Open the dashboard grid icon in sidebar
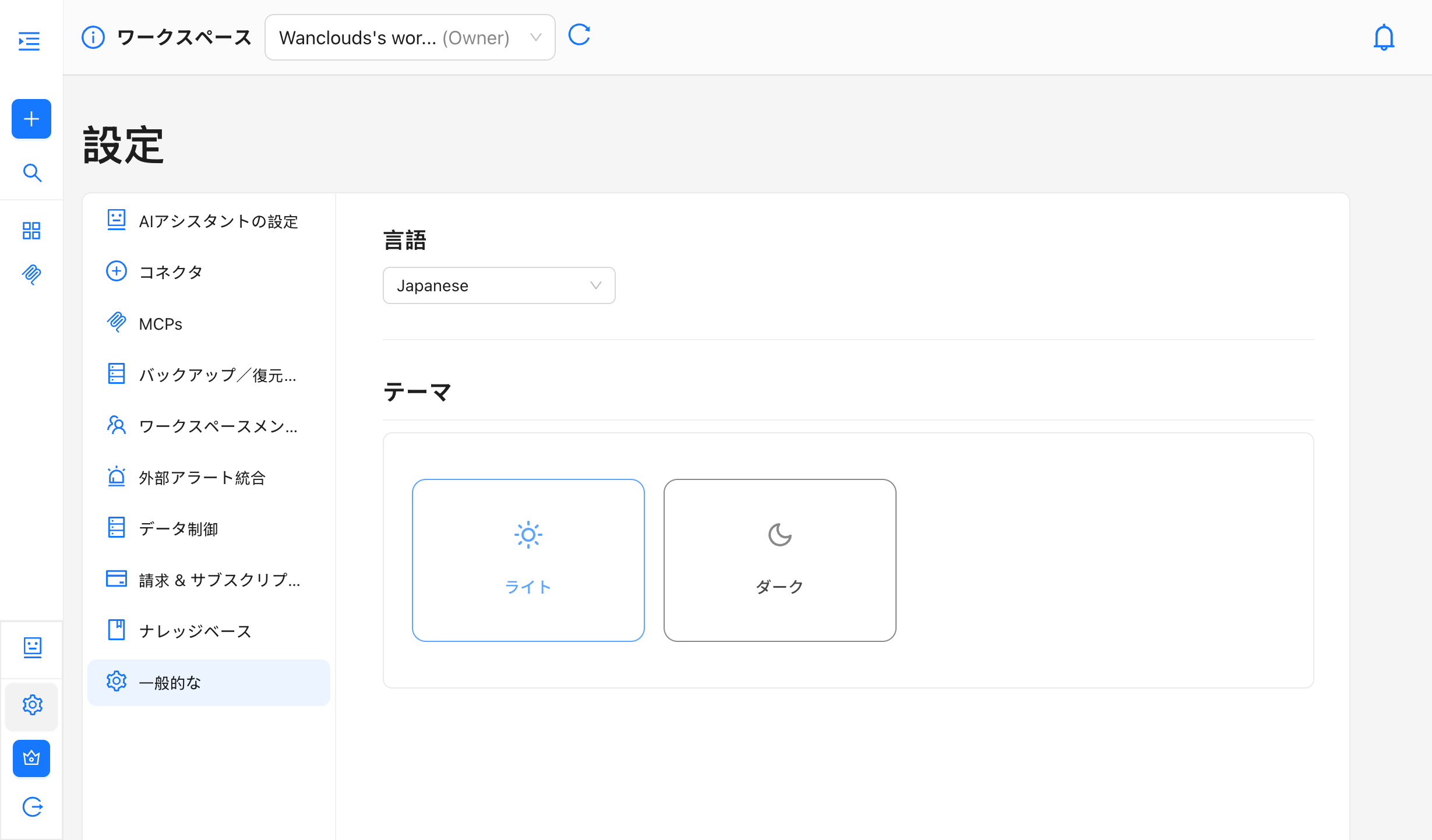The width and height of the screenshot is (1432, 840). click(x=31, y=231)
